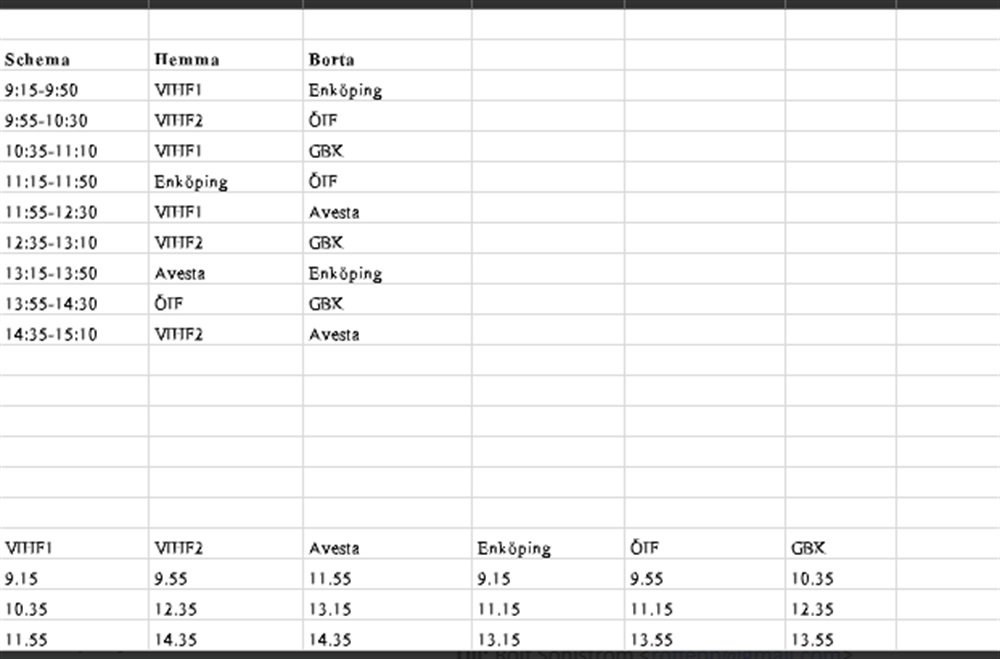Select the GBK header in bottom table

point(809,548)
